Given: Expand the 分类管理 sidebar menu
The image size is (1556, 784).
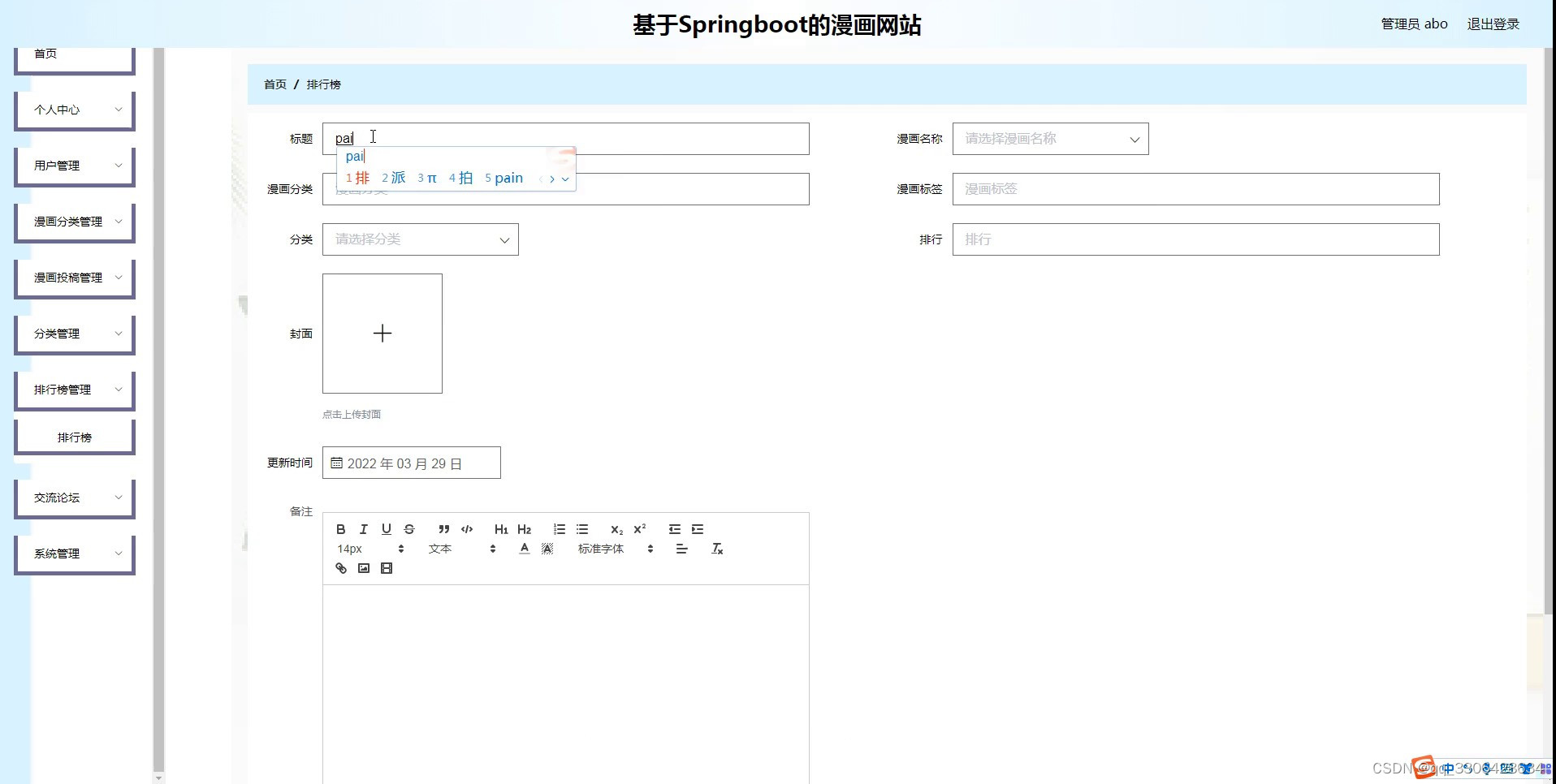Looking at the screenshot, I should [x=75, y=334].
